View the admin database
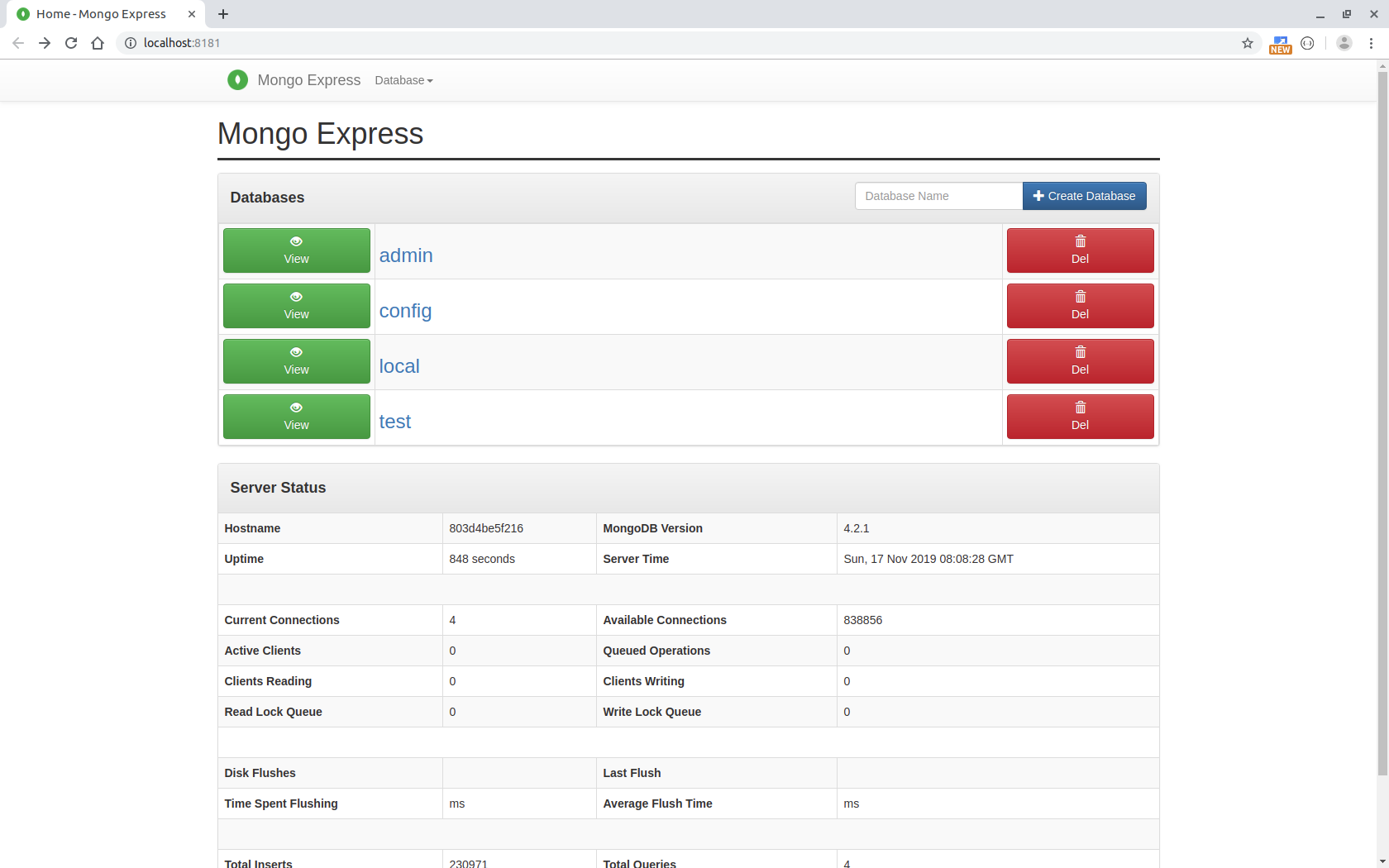 [x=296, y=250]
